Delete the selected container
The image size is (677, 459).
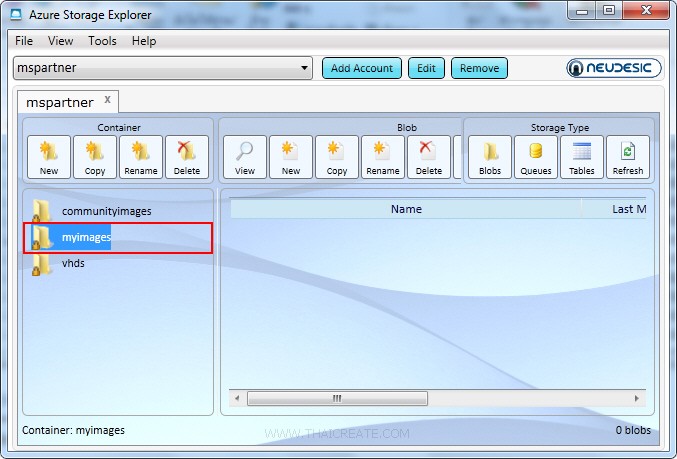(x=187, y=157)
